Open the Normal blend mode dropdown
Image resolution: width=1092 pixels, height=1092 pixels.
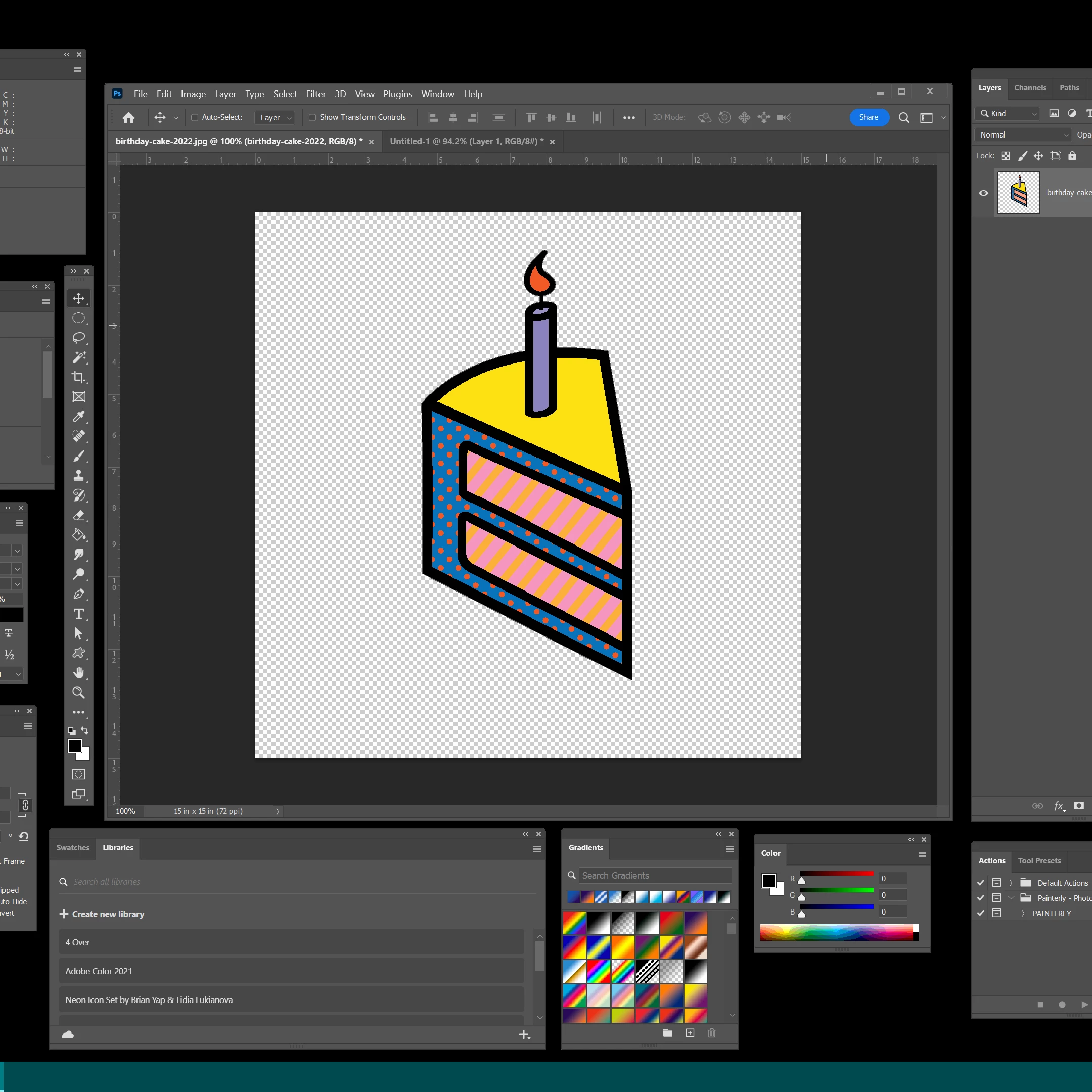coord(1022,135)
